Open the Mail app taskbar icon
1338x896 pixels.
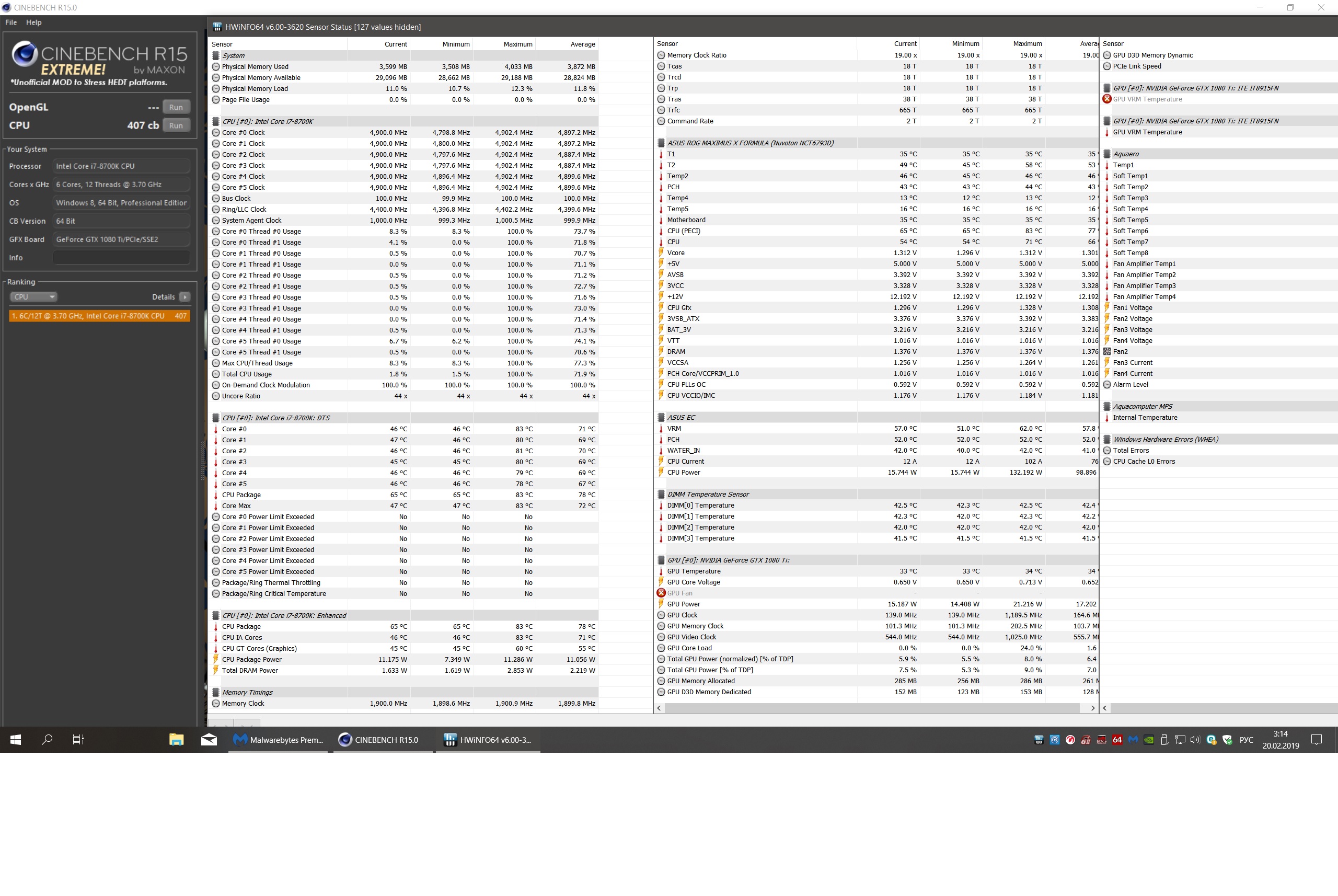209,739
